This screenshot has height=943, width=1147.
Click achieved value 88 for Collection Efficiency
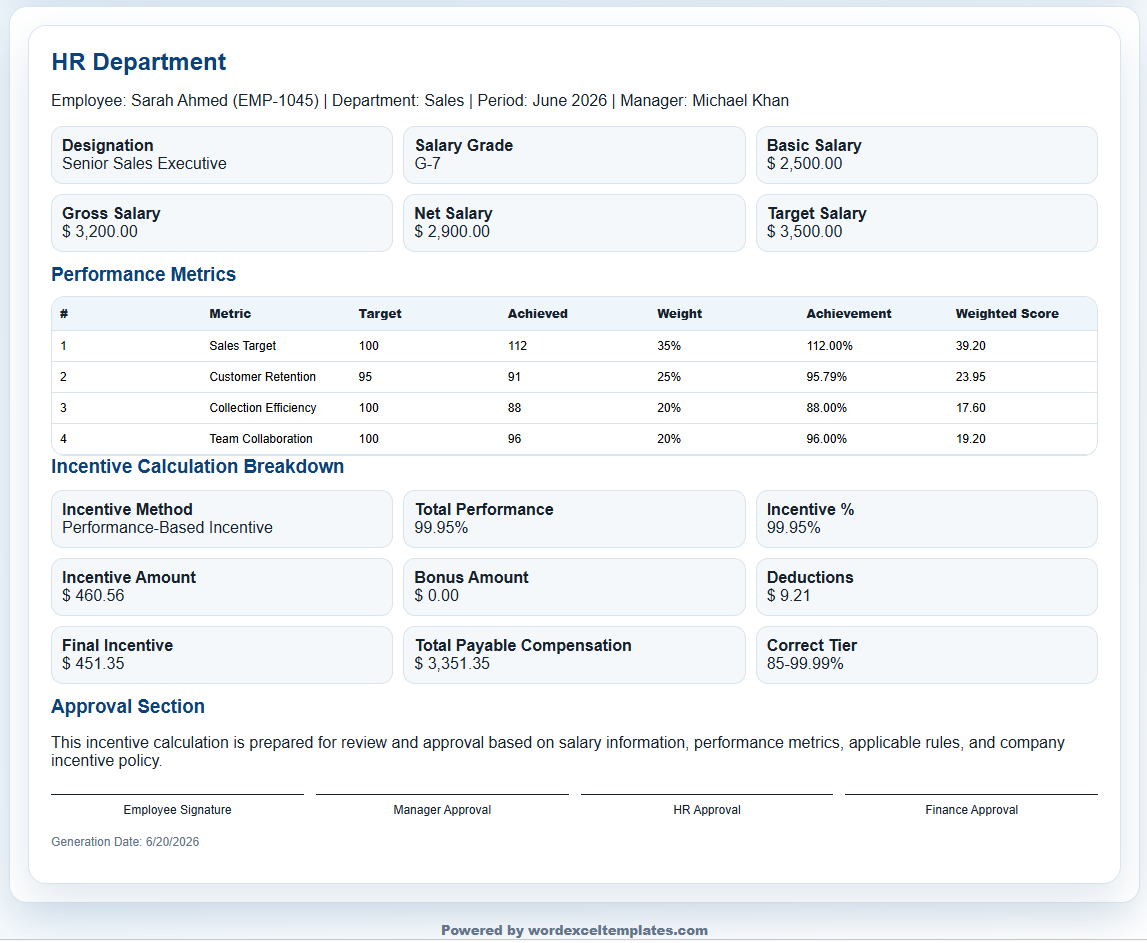(x=514, y=408)
